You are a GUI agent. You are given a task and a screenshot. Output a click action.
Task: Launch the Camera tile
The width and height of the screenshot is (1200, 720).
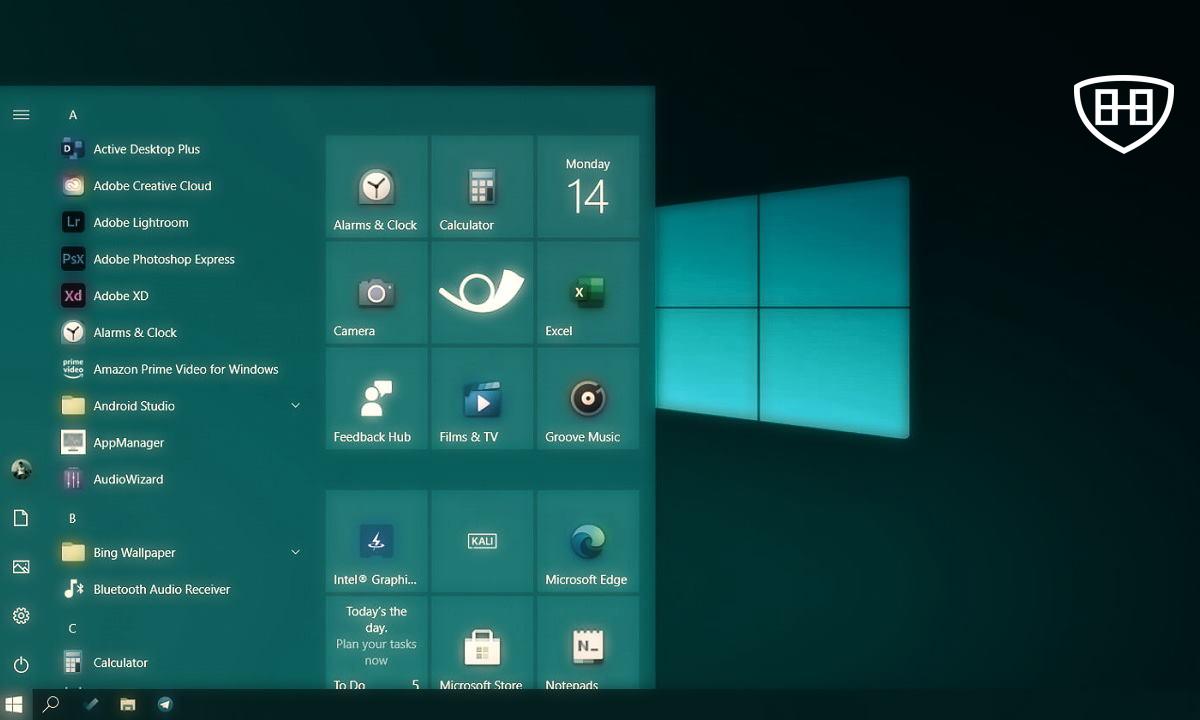pyautogui.click(x=376, y=293)
